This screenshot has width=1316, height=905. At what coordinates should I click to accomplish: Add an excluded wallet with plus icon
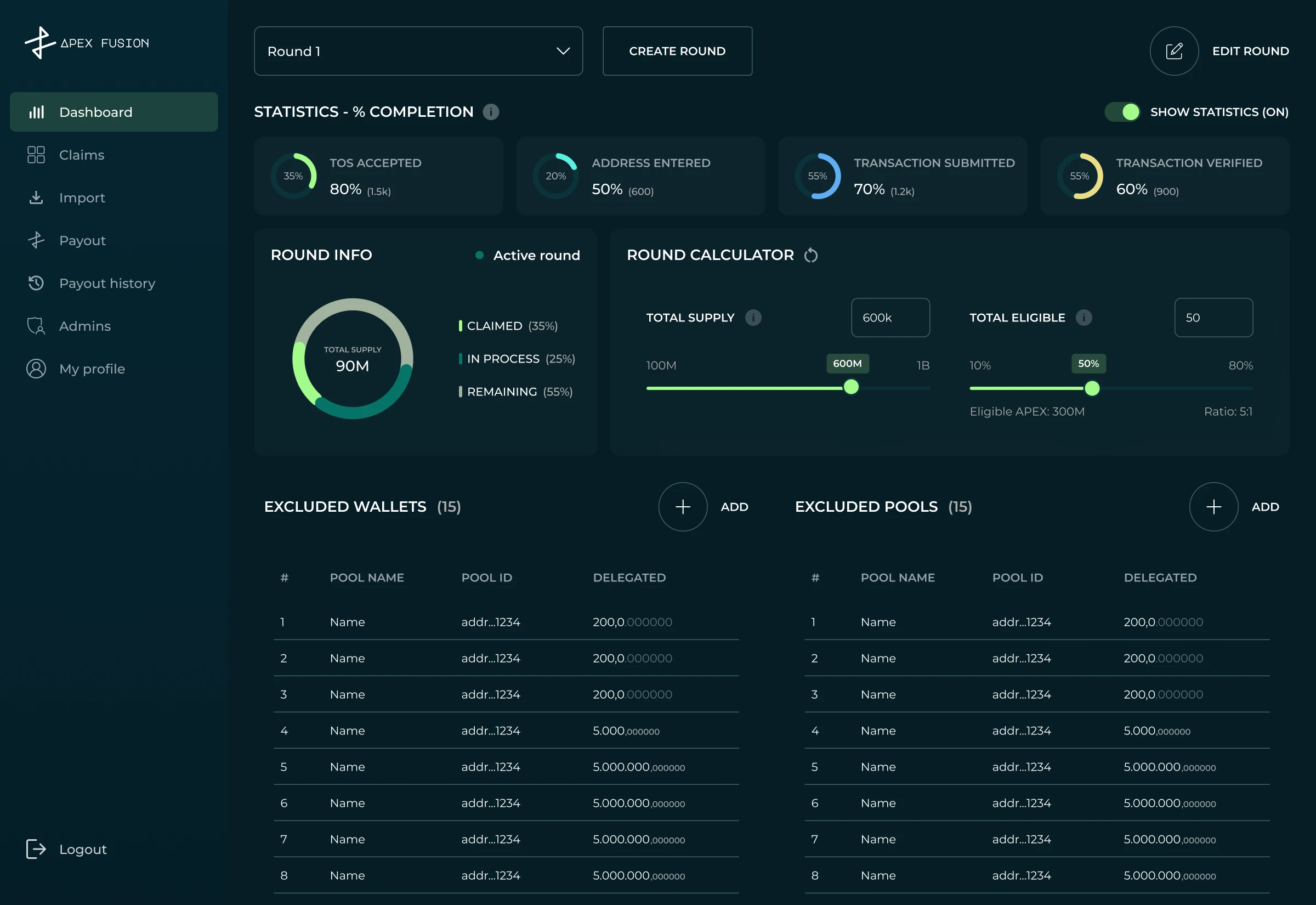(x=682, y=506)
